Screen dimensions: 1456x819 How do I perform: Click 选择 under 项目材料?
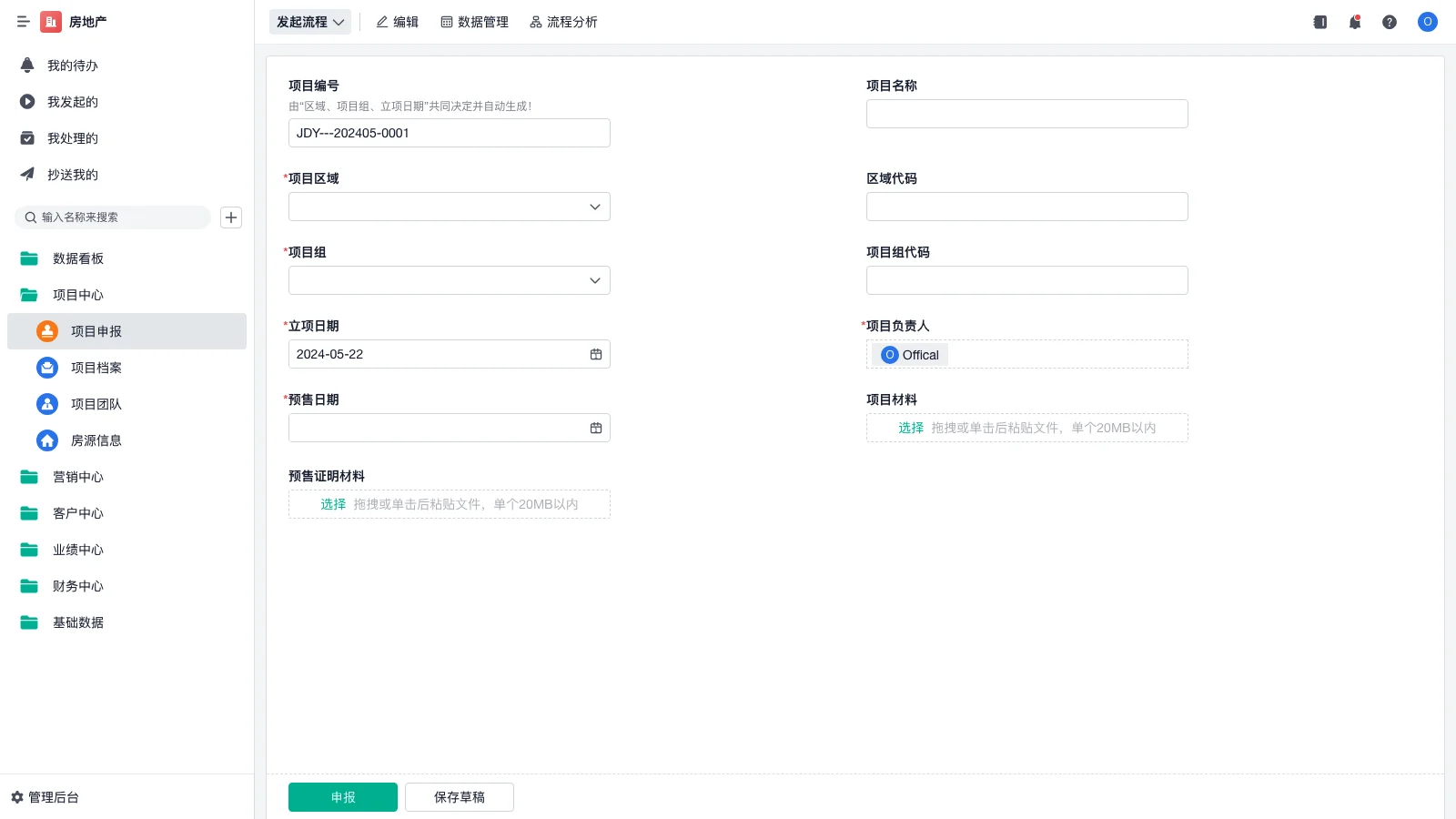(x=911, y=428)
